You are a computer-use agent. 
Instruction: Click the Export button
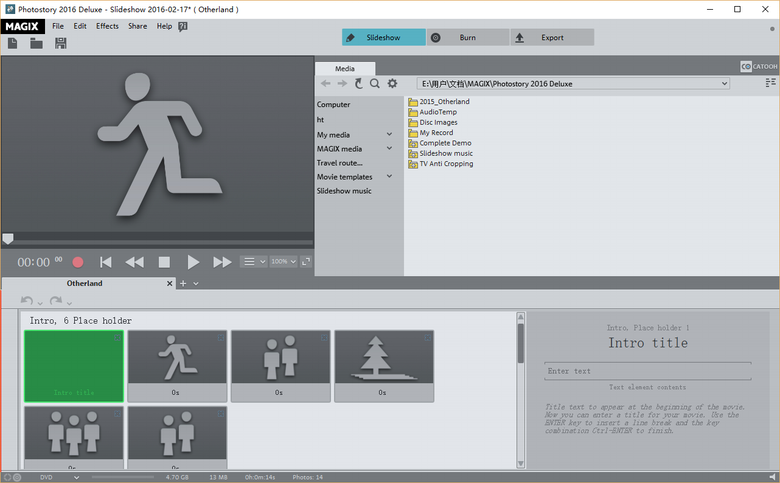(551, 37)
